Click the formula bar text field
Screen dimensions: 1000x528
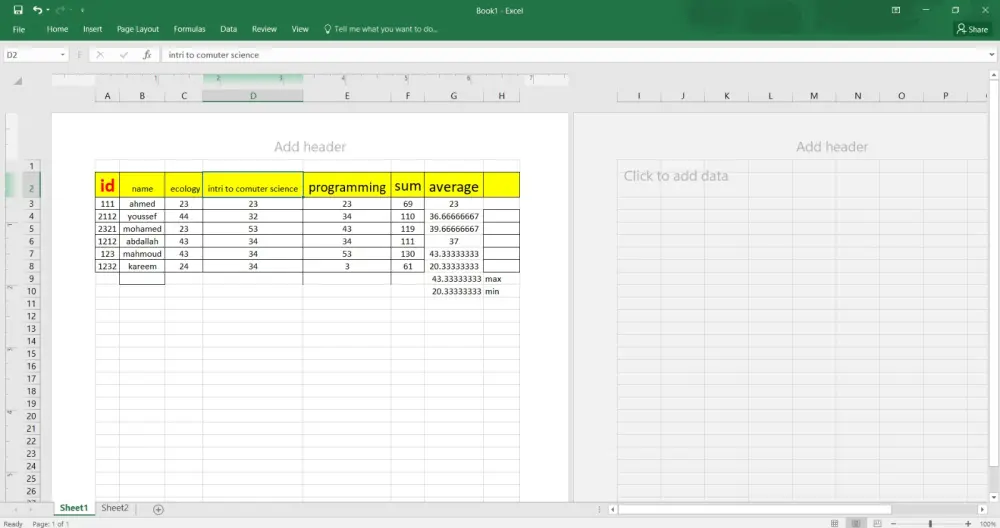572,55
